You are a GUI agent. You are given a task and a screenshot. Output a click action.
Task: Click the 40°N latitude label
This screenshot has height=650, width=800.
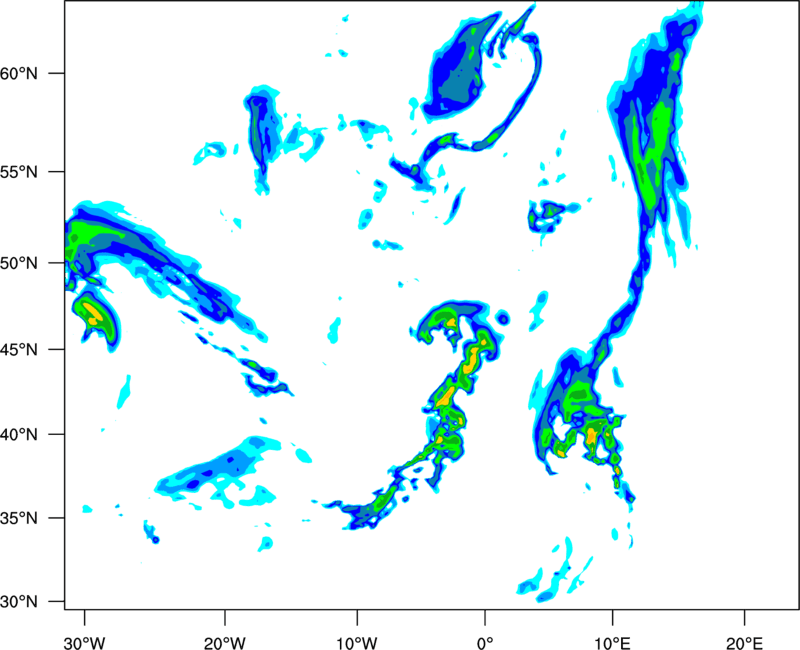tap(19, 434)
